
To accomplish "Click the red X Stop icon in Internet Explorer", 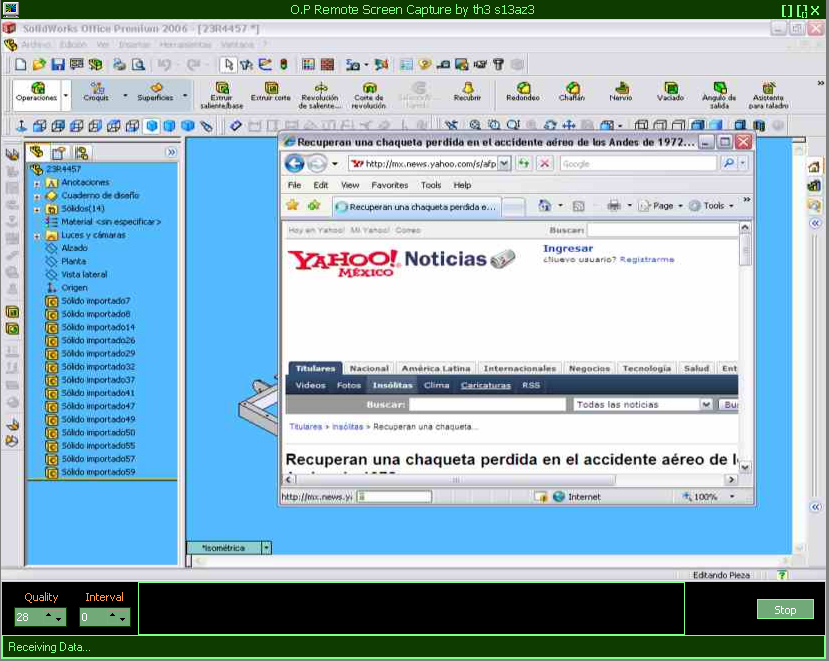I will [544, 163].
